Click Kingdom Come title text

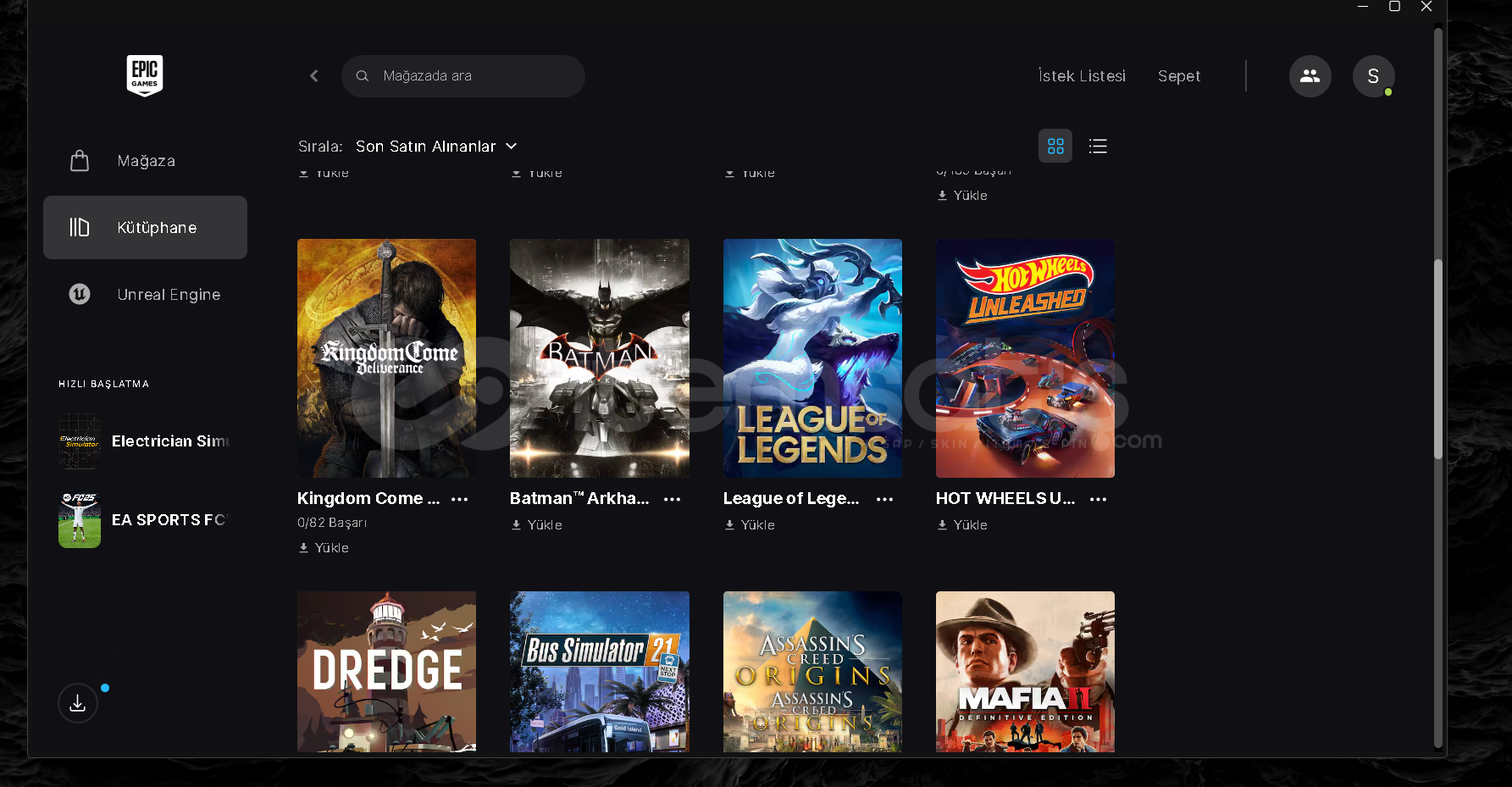point(368,499)
